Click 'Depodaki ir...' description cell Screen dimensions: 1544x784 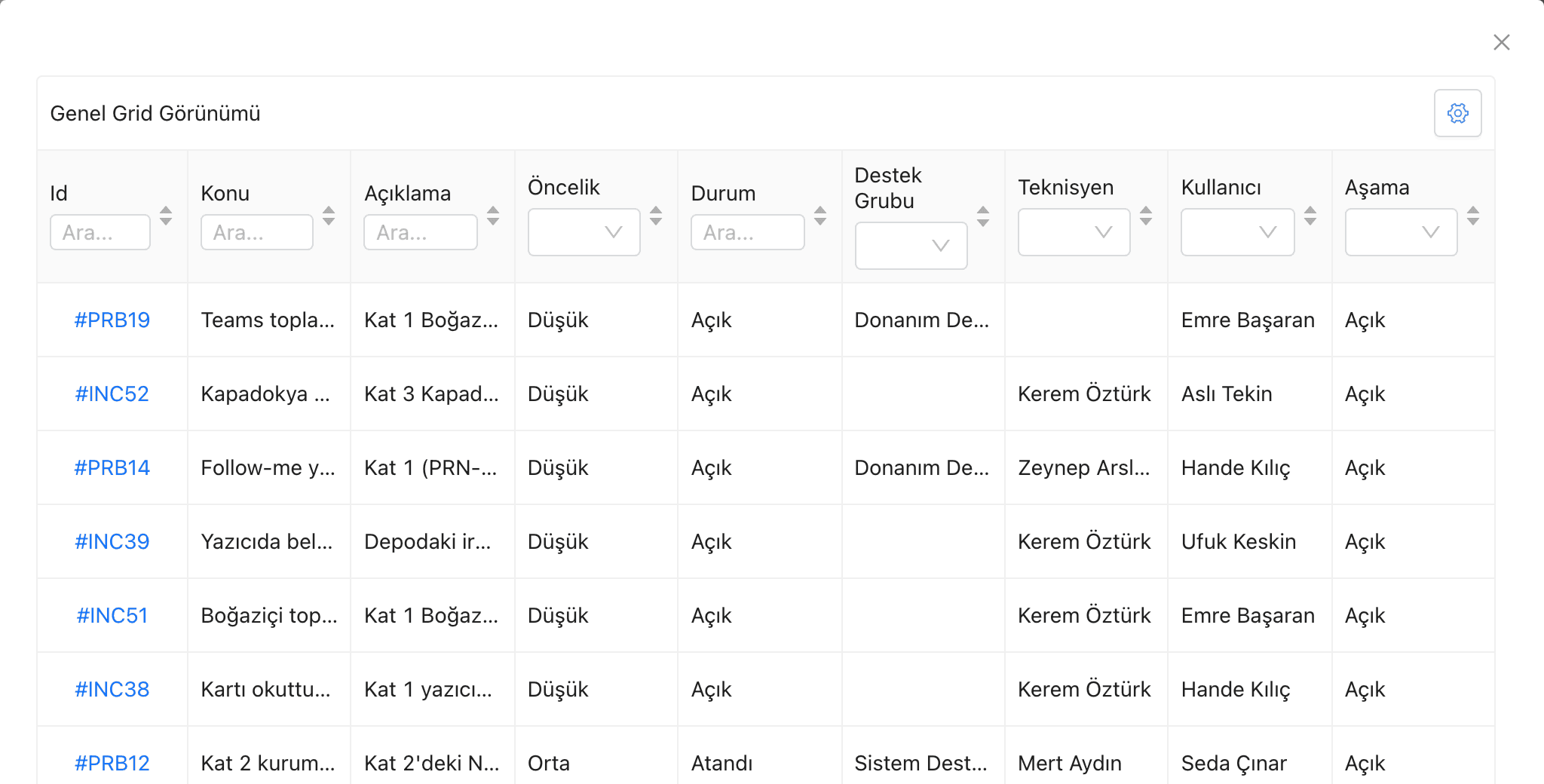(x=433, y=541)
